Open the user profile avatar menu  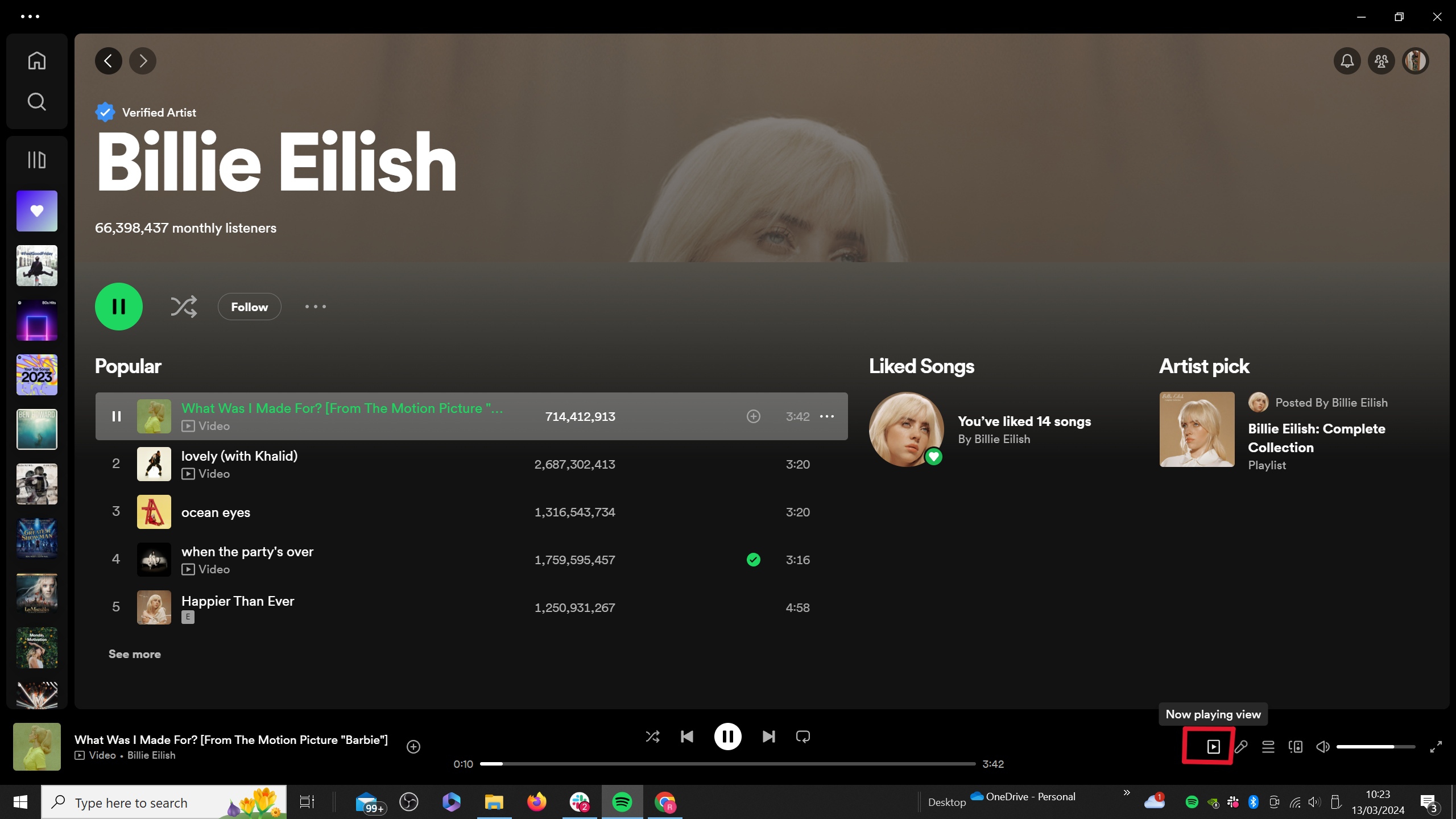point(1416,61)
